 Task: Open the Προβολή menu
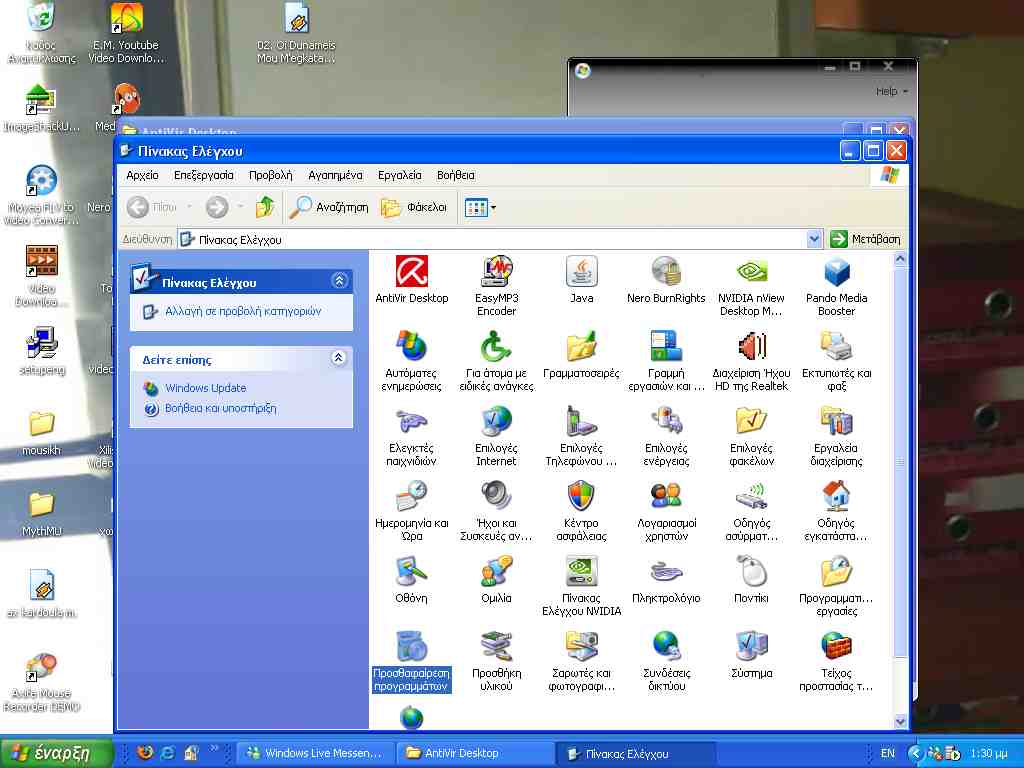tap(270, 175)
